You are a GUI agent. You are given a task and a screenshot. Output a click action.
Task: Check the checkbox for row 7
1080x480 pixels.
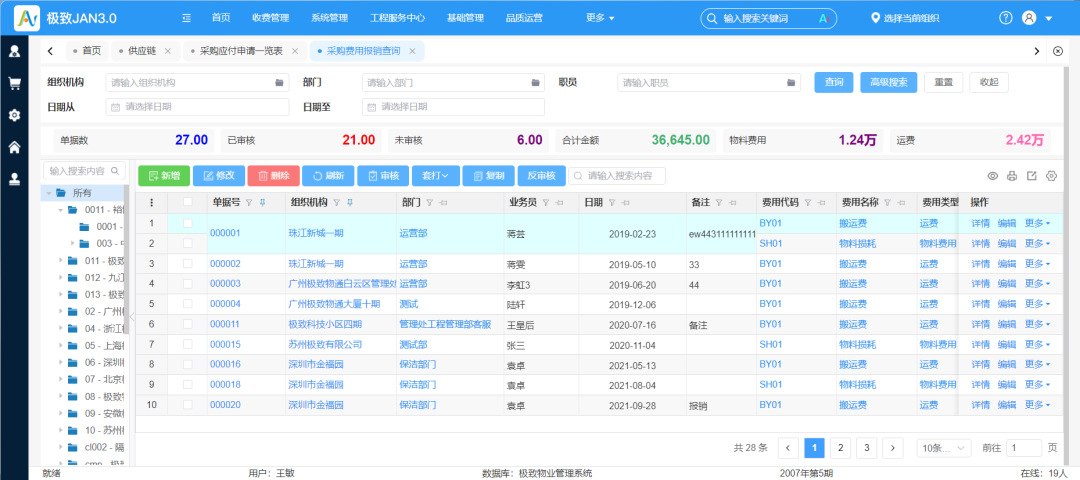pyautogui.click(x=187, y=344)
